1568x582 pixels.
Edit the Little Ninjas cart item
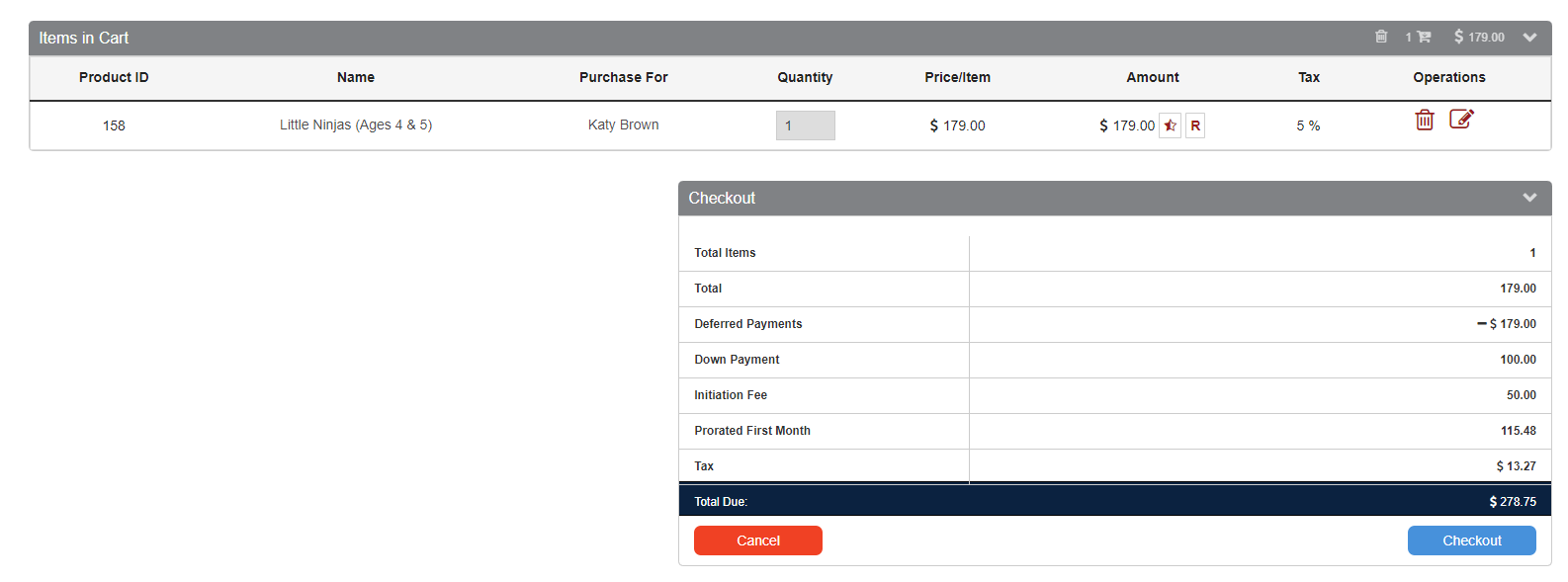click(x=1461, y=120)
